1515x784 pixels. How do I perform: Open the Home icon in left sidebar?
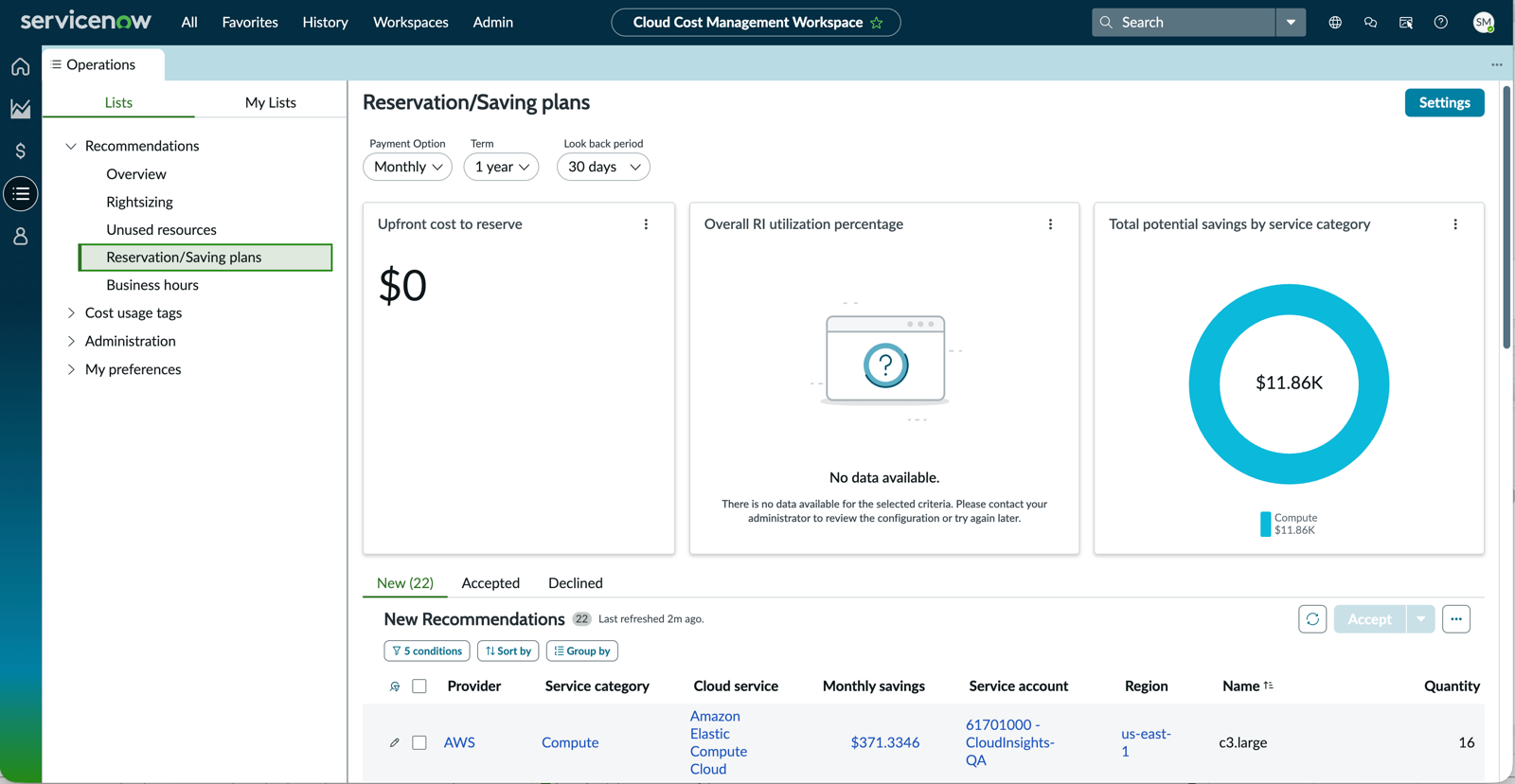(20, 66)
